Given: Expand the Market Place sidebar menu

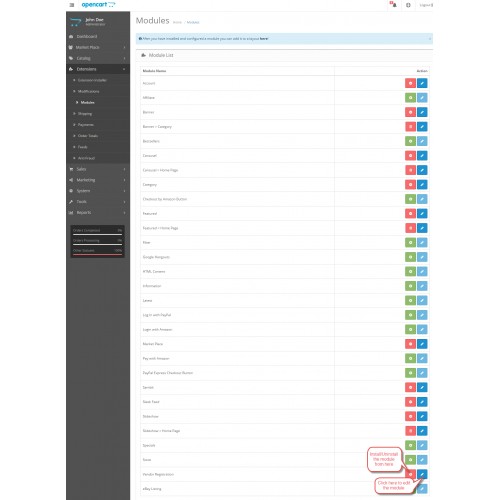Looking at the screenshot, I should [98, 47].
